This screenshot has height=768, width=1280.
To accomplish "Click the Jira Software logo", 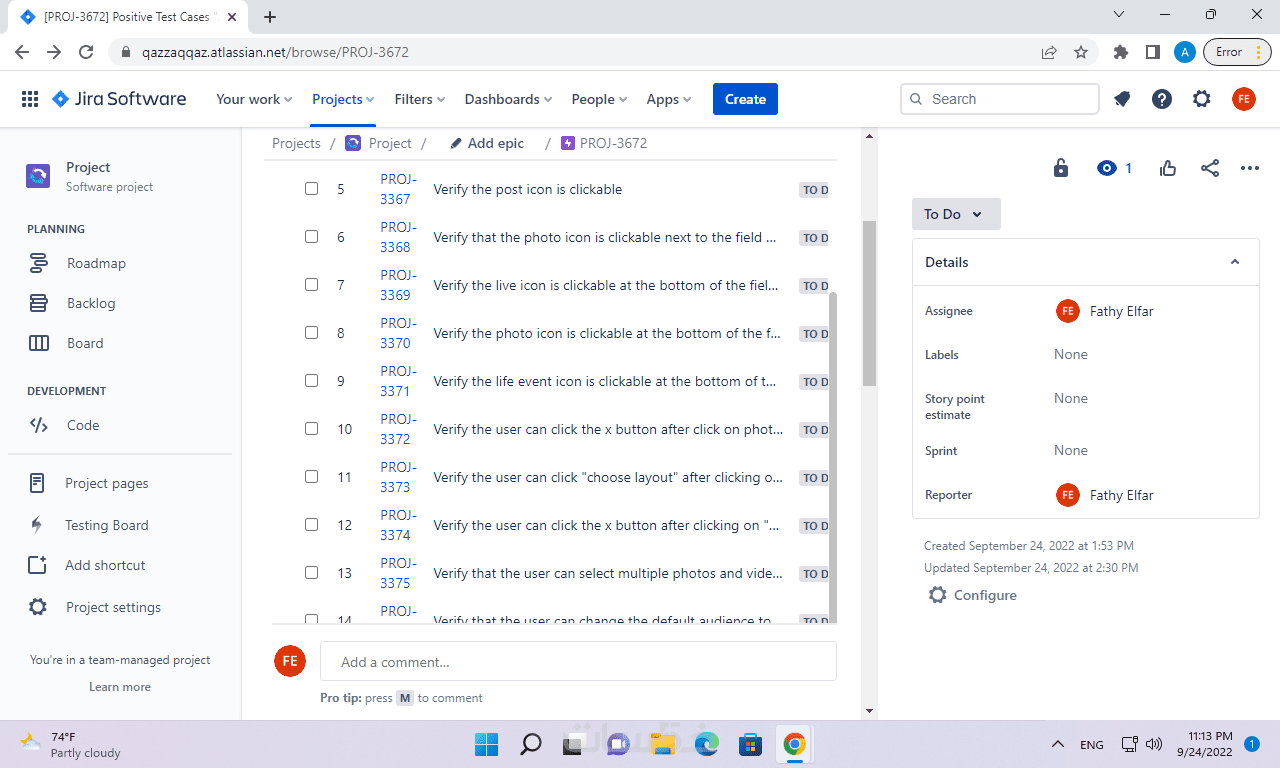I will coord(119,99).
